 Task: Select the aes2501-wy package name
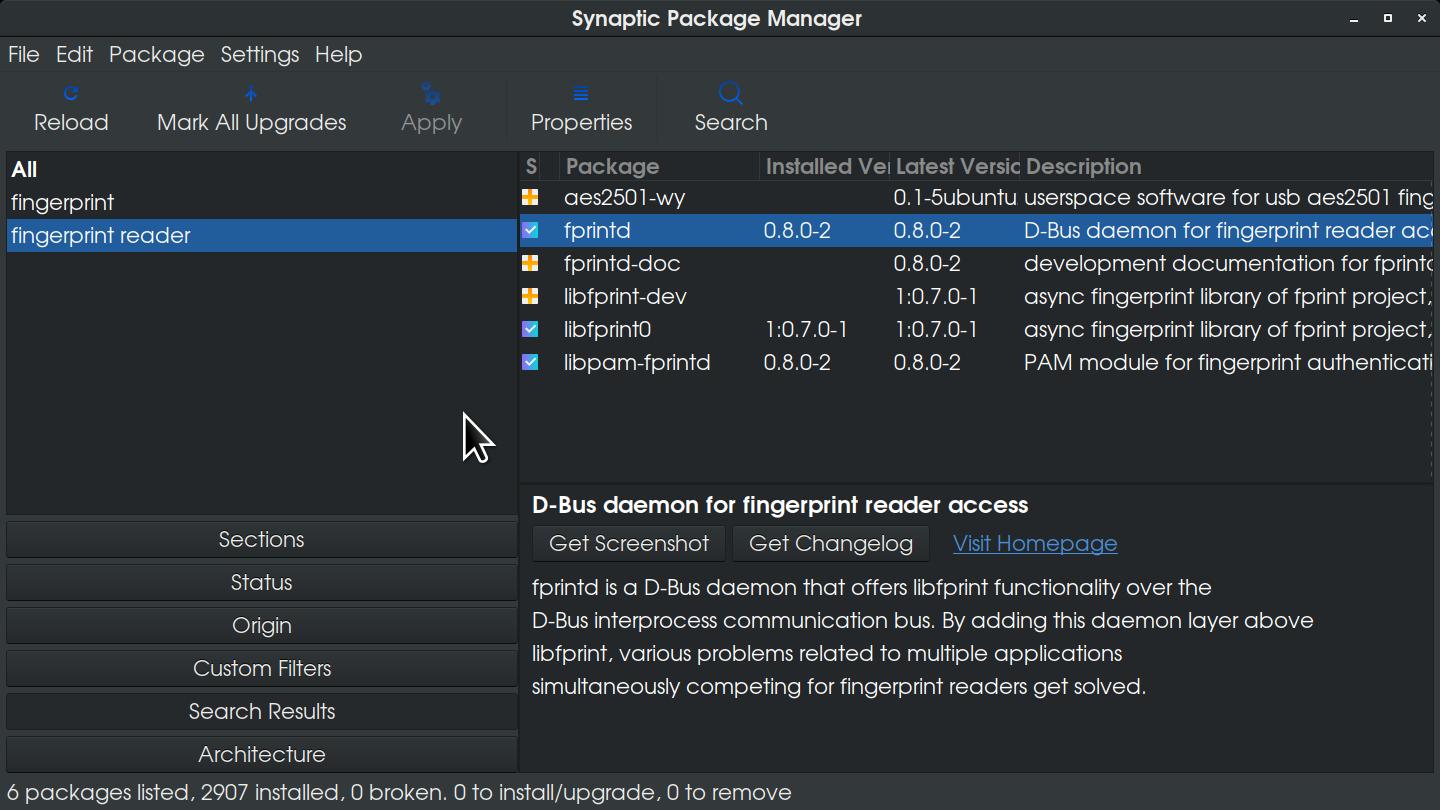click(624, 197)
